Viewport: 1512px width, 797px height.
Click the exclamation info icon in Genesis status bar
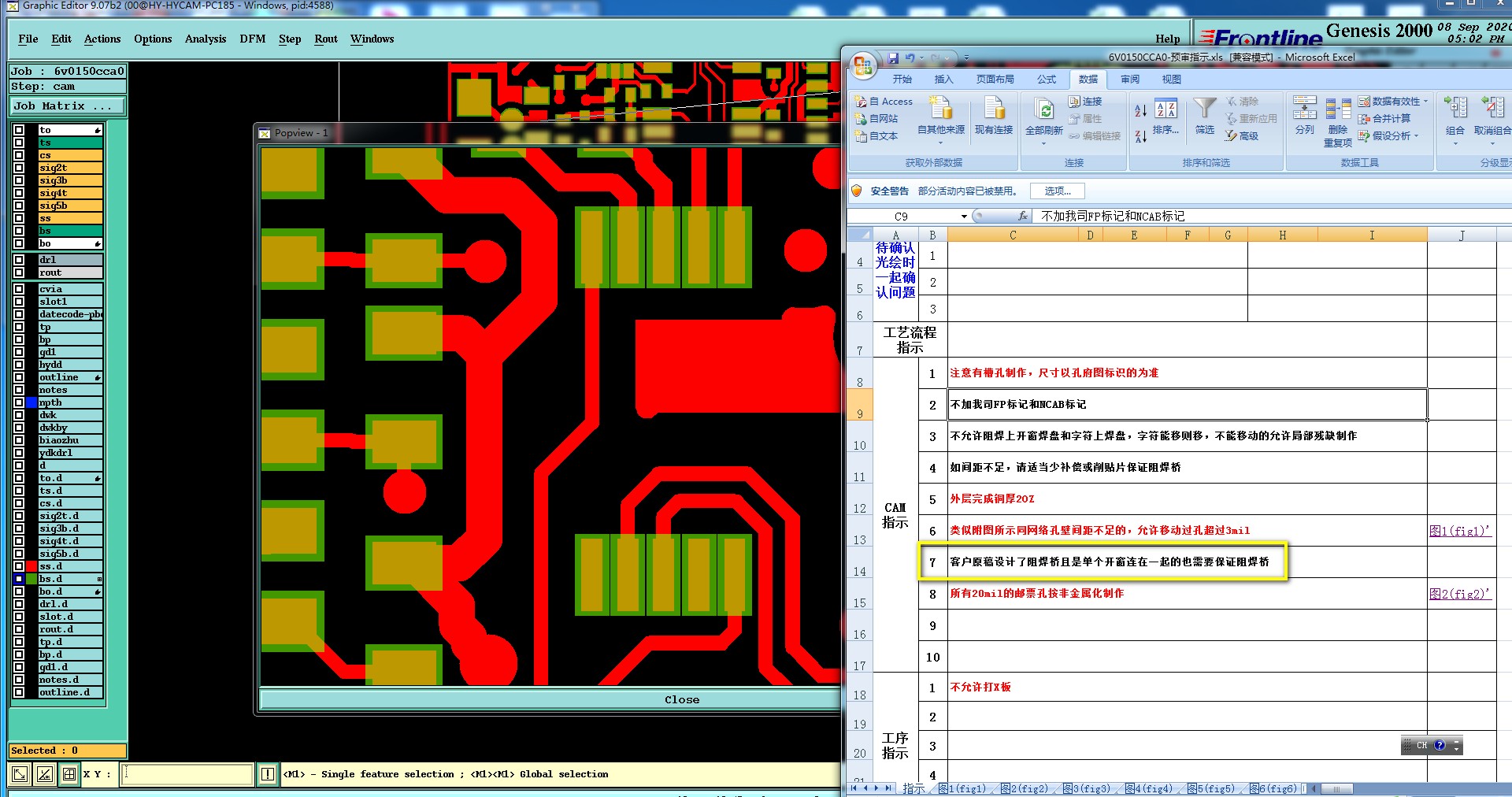(268, 774)
